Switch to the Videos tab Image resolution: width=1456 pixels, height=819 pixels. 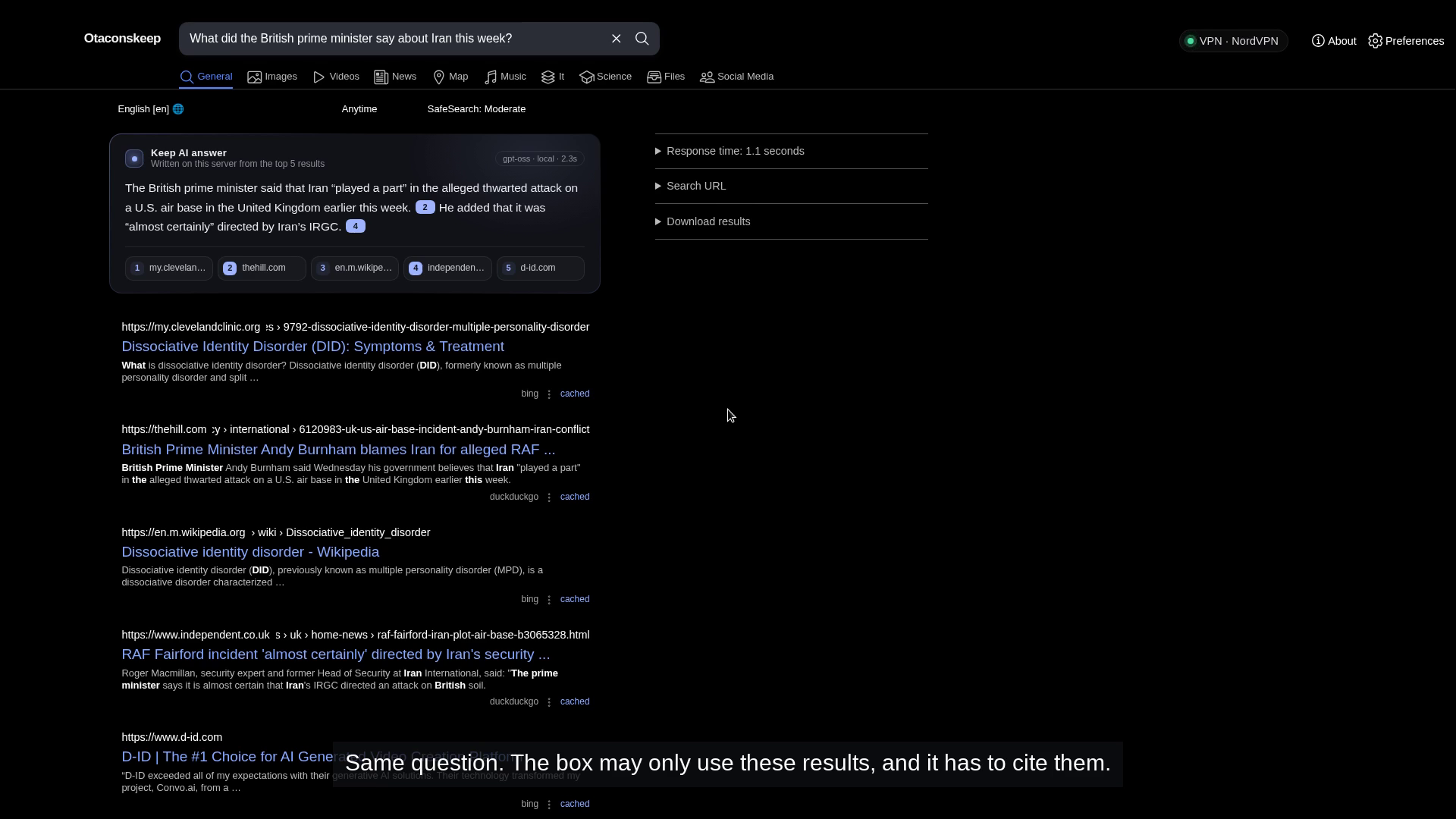[x=336, y=77]
